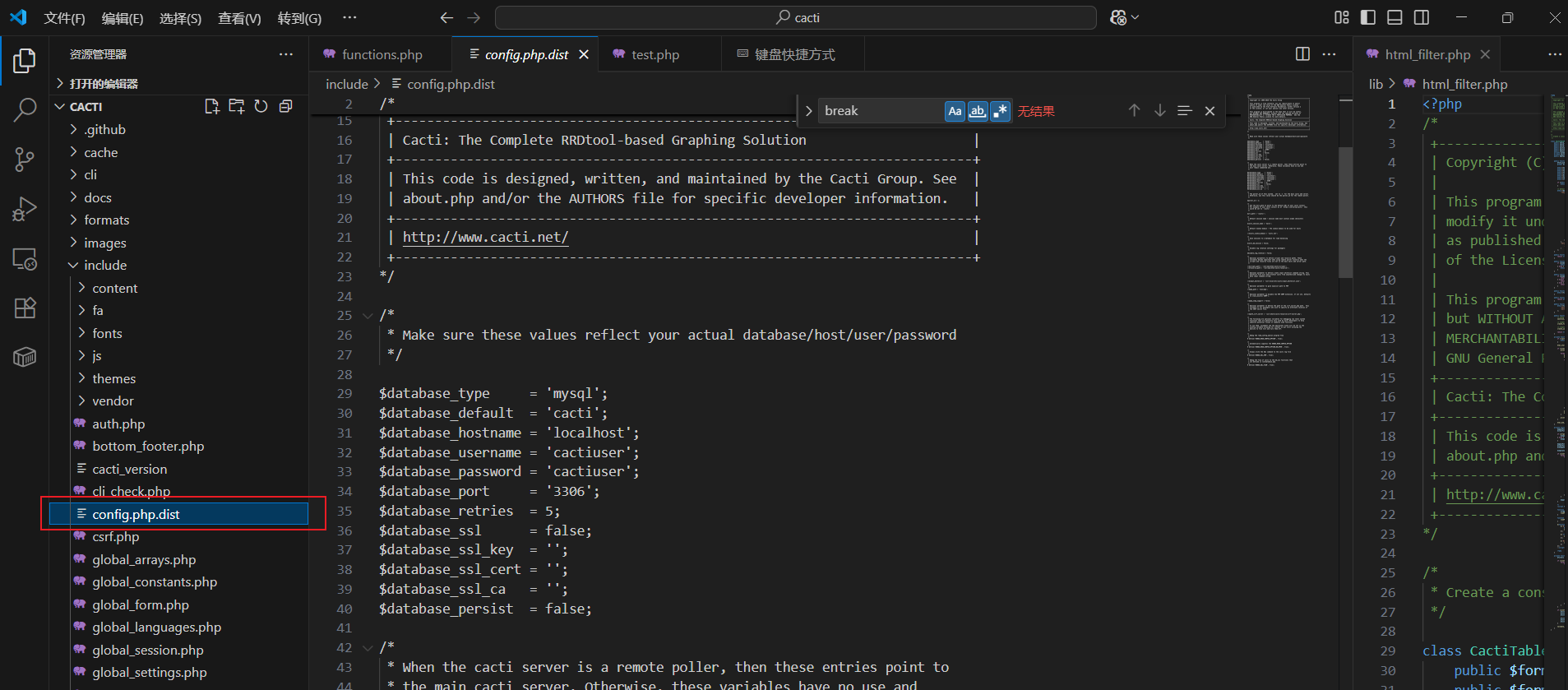Switch to the 键盘快捷方式 tab
This screenshot has height=690, width=1568.
click(x=794, y=54)
